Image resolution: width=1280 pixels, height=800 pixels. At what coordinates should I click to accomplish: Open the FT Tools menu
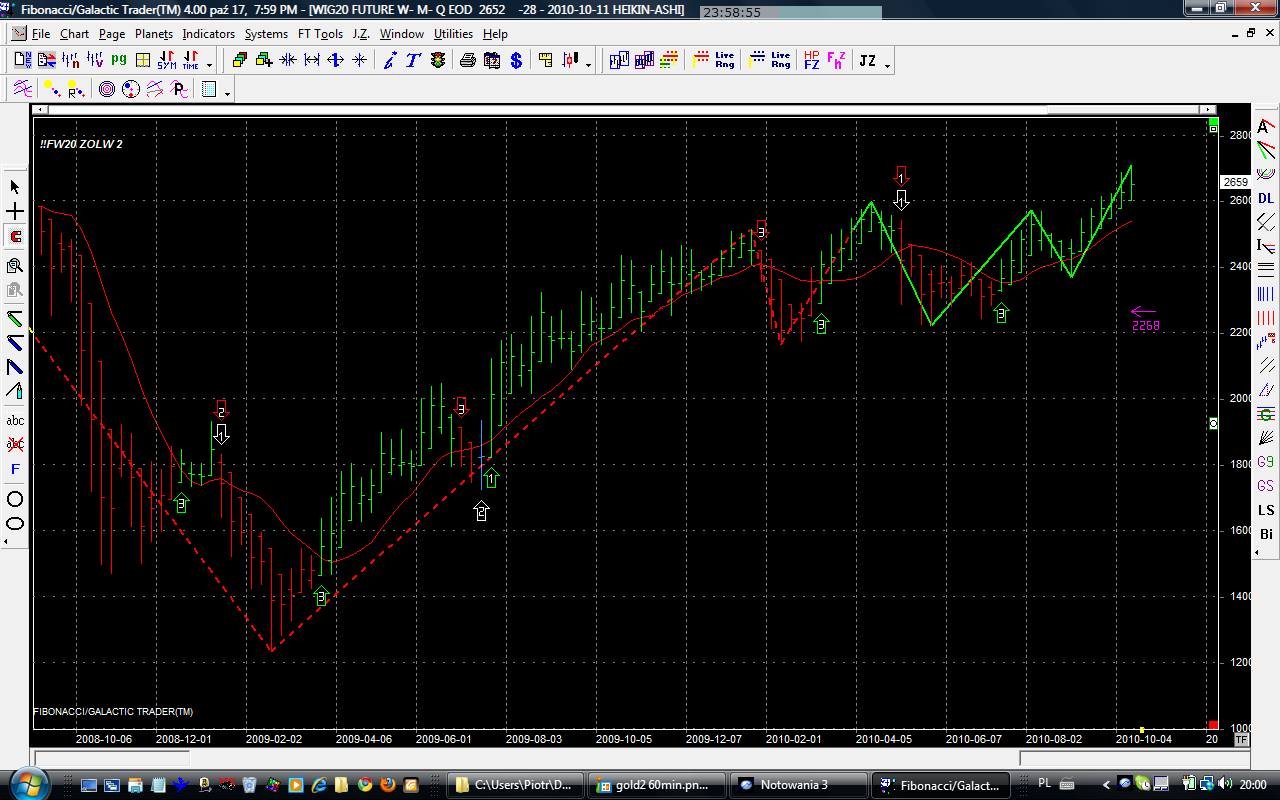(320, 34)
